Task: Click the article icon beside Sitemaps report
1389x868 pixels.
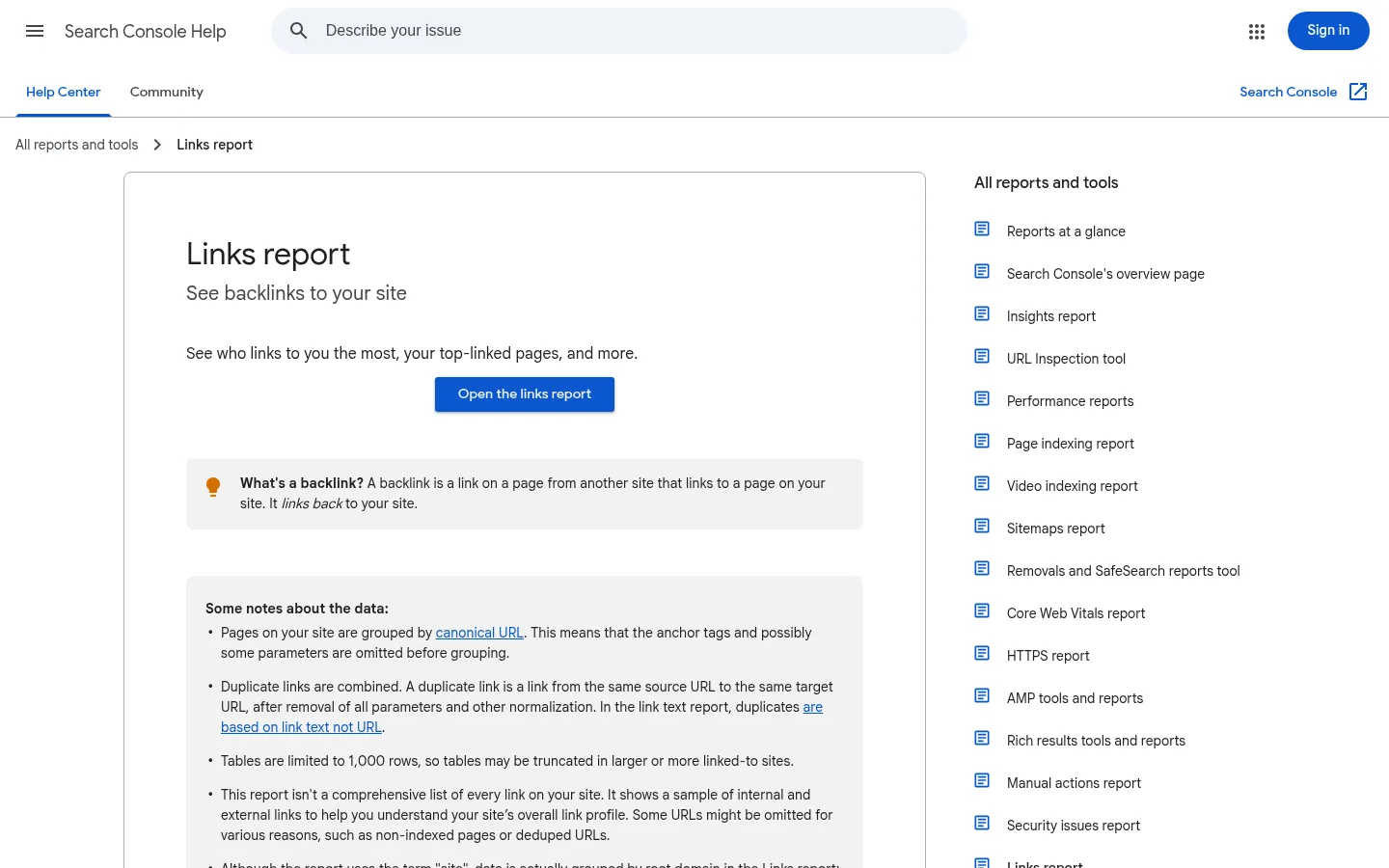Action: pyautogui.click(x=982, y=527)
